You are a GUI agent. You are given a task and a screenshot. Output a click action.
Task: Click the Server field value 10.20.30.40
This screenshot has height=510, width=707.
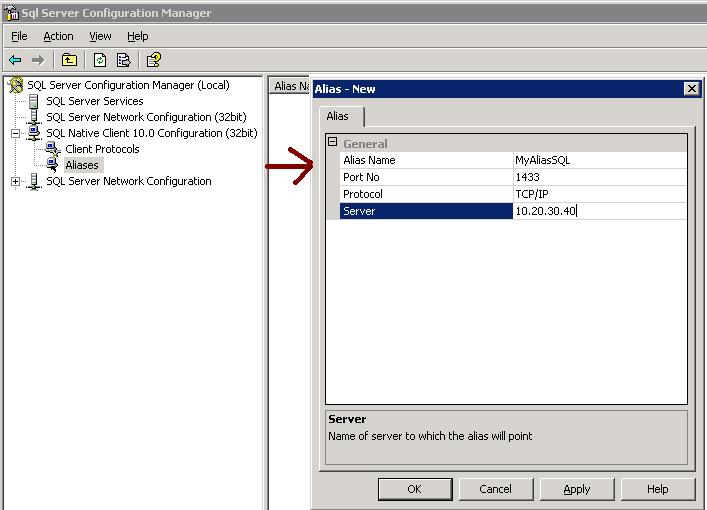546,211
